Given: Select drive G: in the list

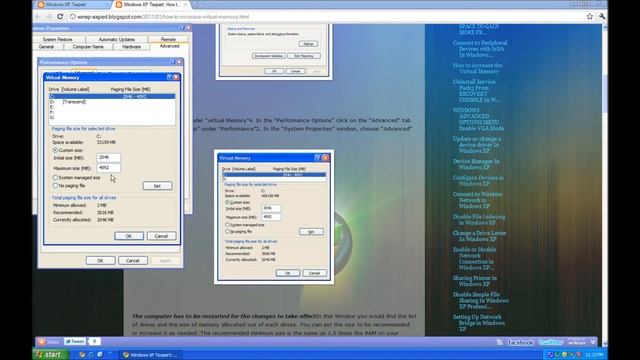Looking at the screenshot, I should (x=112, y=117).
